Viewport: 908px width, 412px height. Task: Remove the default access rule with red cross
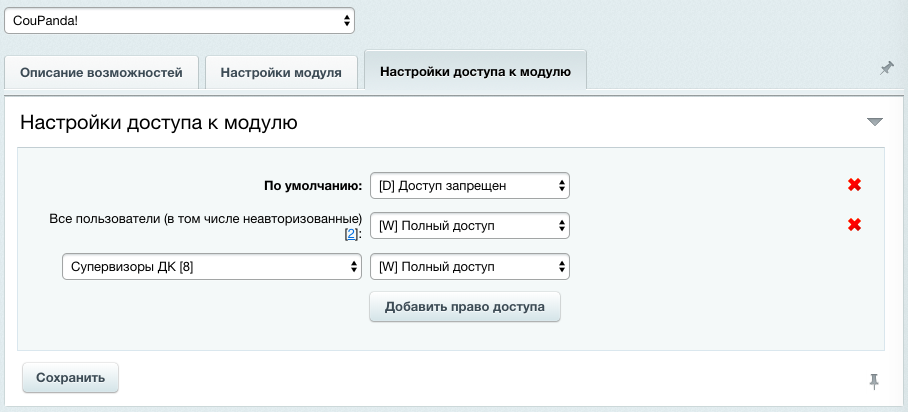(x=854, y=185)
